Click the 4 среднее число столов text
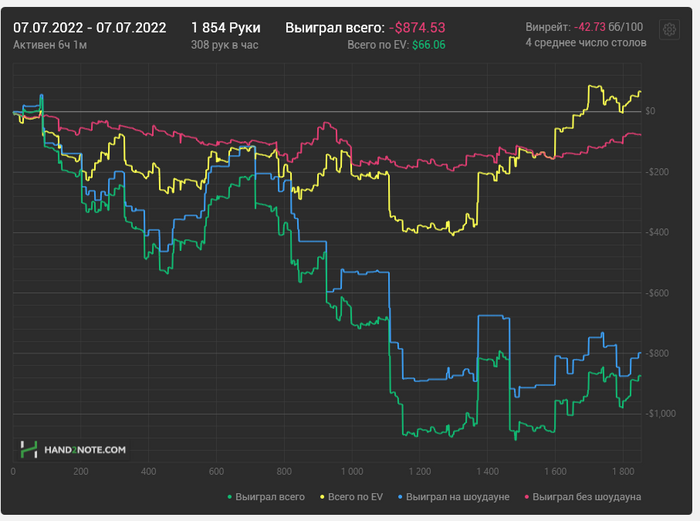700x521 pixels. (x=586, y=43)
